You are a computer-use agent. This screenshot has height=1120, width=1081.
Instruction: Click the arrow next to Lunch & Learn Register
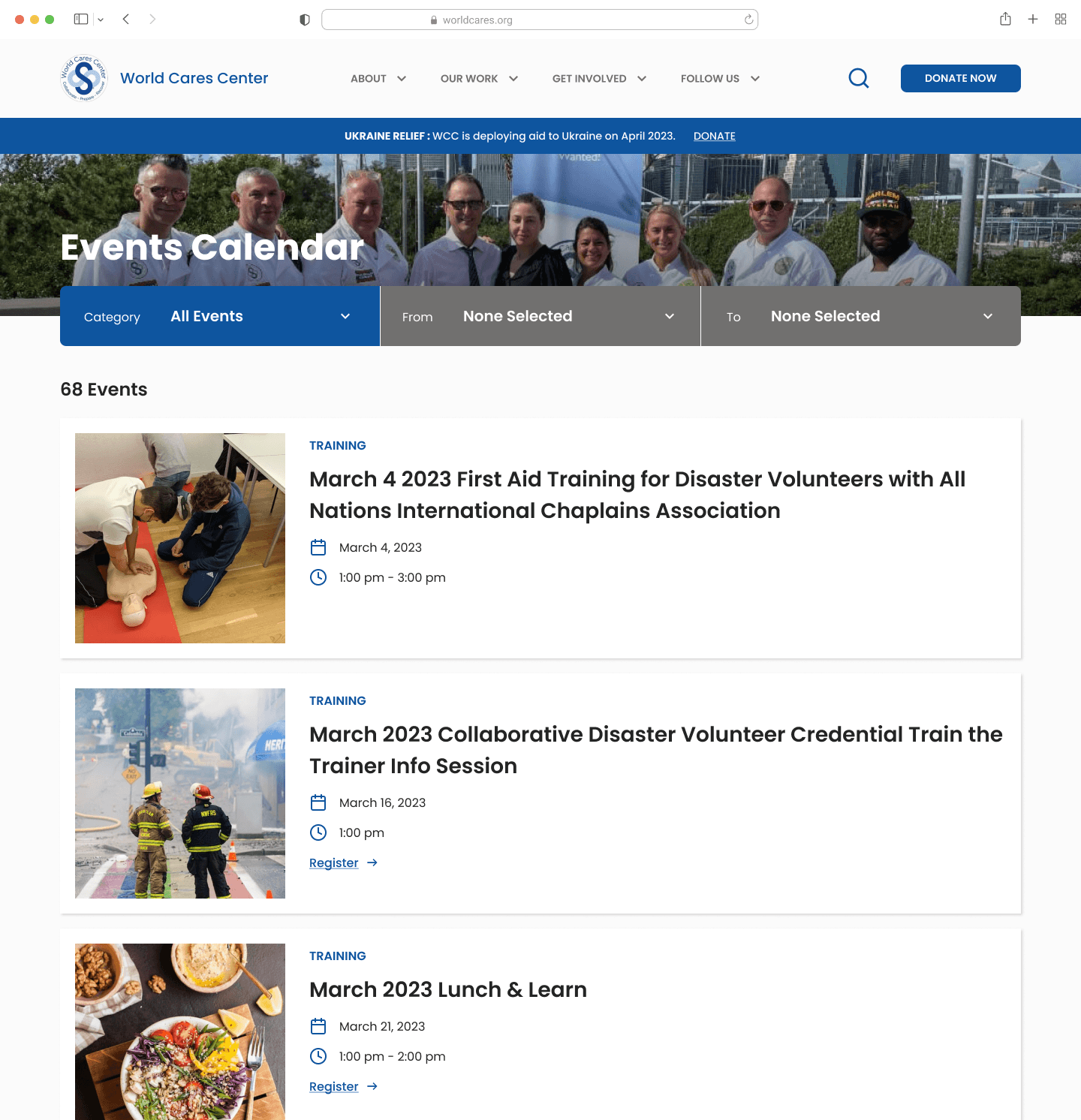tap(372, 1086)
